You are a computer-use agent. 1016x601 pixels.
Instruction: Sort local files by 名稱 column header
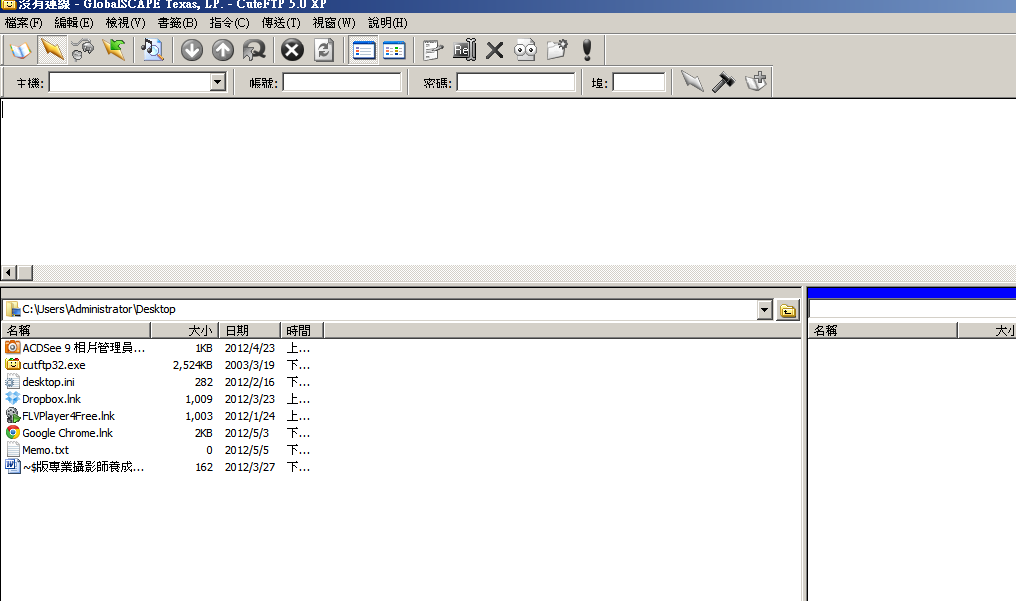[x=76, y=331]
